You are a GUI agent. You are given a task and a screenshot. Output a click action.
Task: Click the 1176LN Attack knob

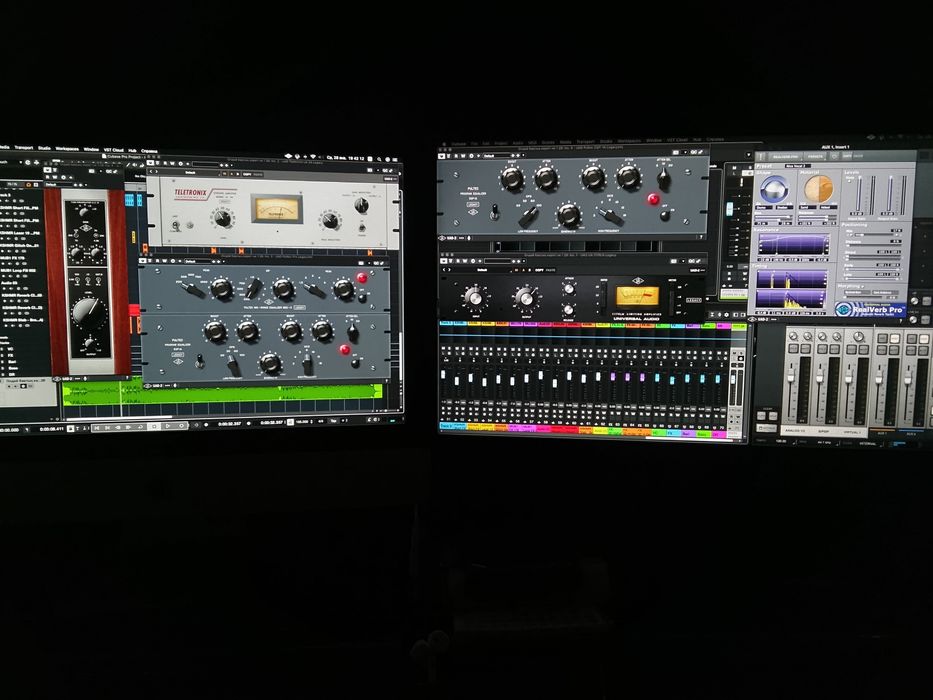[569, 289]
